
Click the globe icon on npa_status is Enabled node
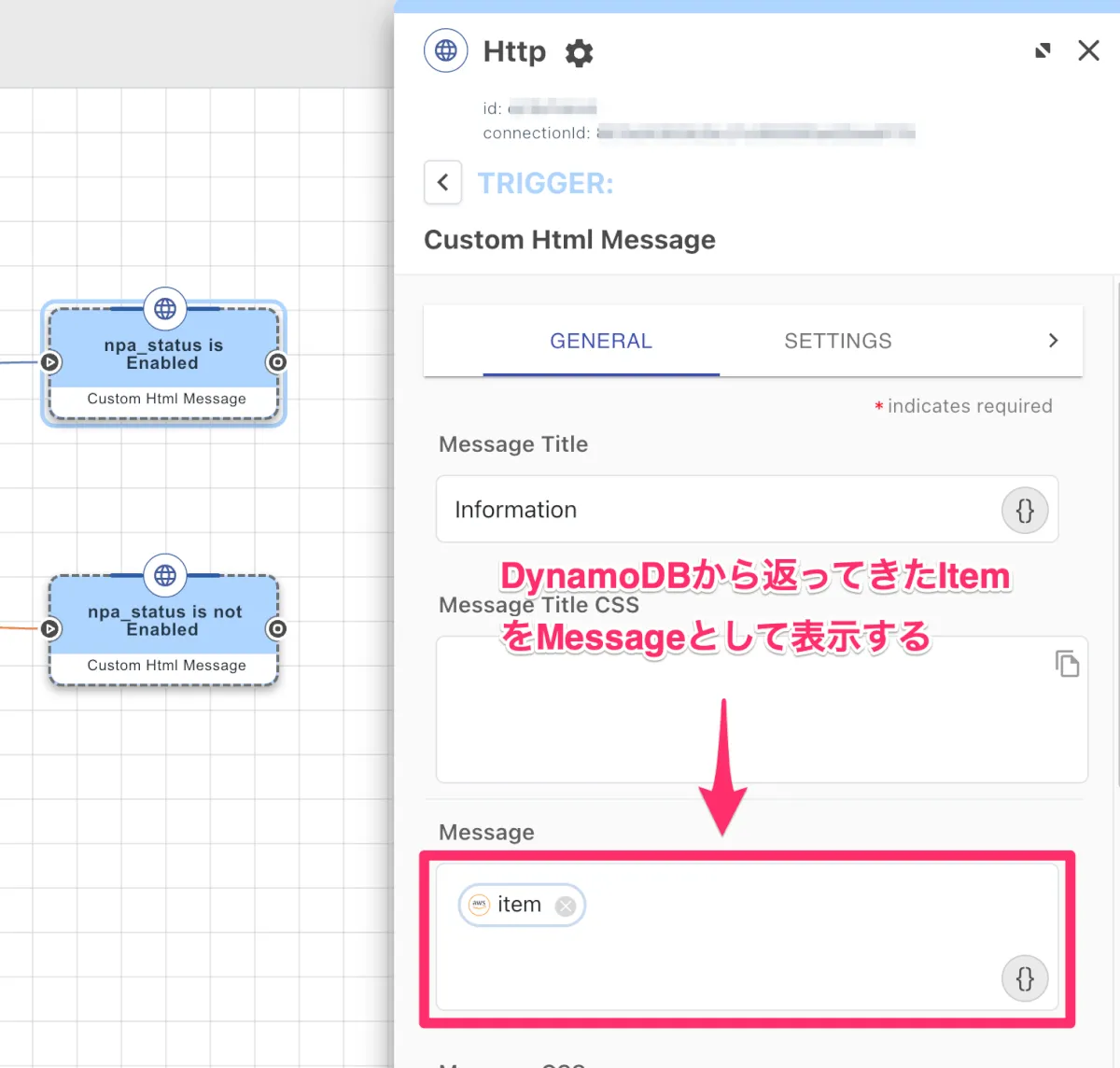pos(165,309)
